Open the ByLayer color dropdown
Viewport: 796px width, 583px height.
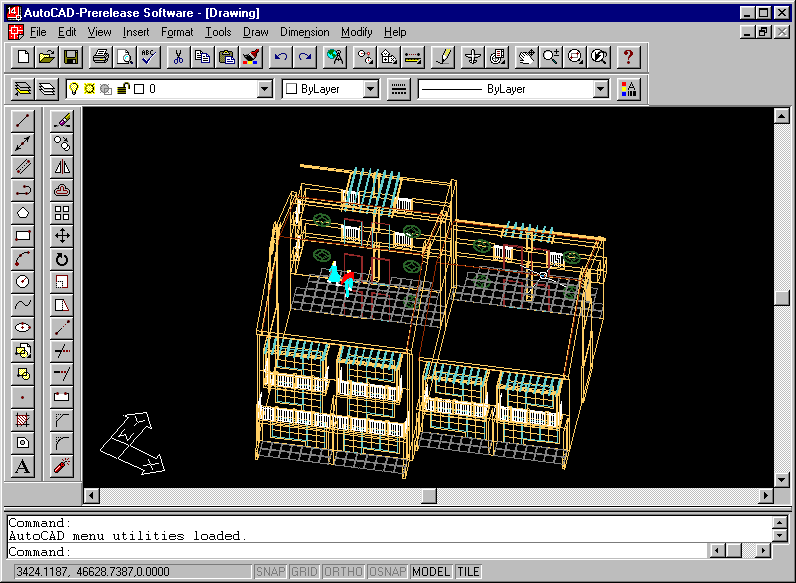pyautogui.click(x=371, y=90)
